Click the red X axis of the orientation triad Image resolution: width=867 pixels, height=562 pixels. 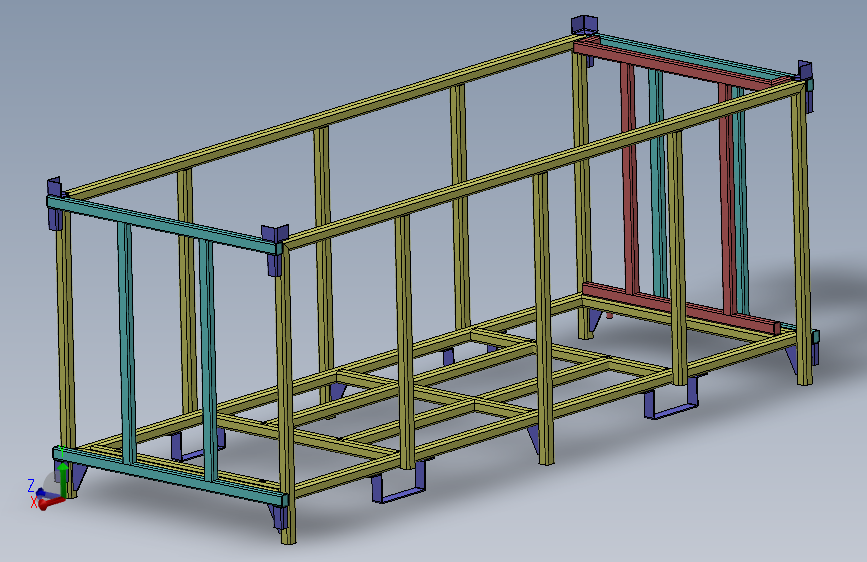coord(50,503)
